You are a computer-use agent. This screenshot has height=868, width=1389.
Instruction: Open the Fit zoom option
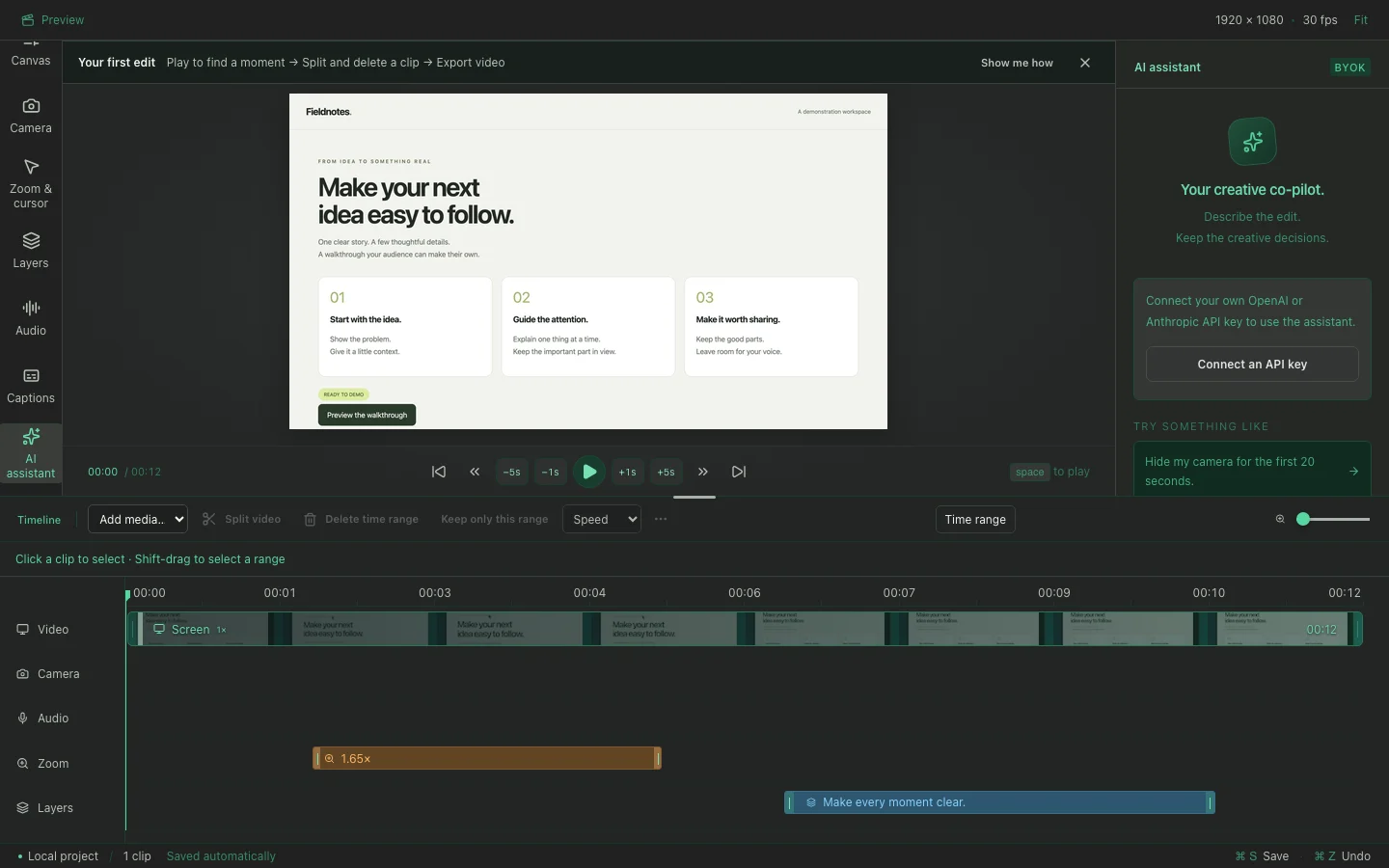coord(1360,19)
